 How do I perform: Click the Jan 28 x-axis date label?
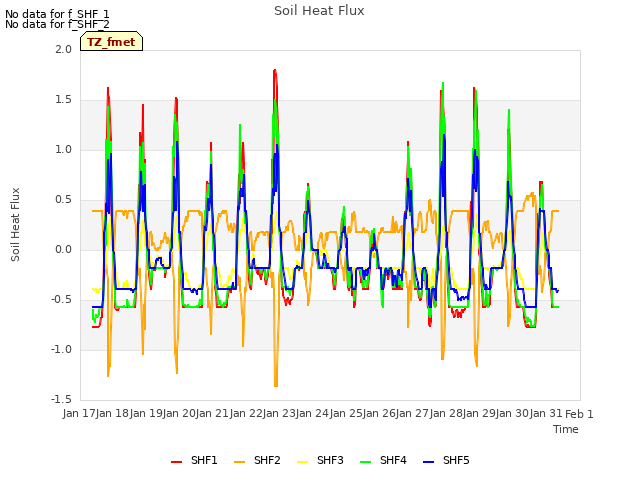tap(446, 413)
